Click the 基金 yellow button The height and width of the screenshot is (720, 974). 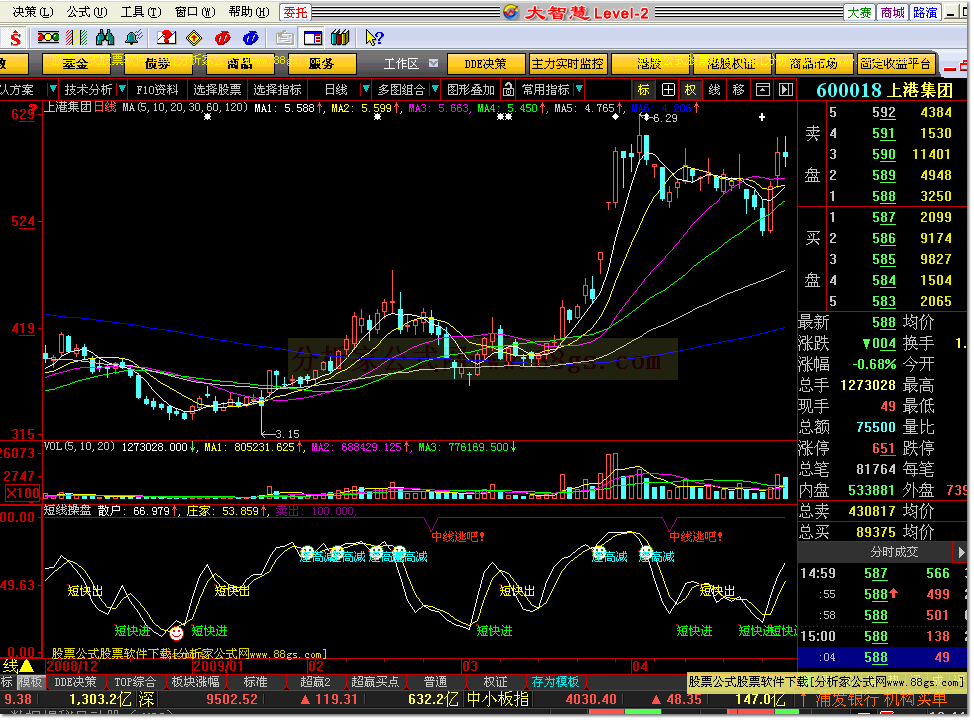click(76, 64)
